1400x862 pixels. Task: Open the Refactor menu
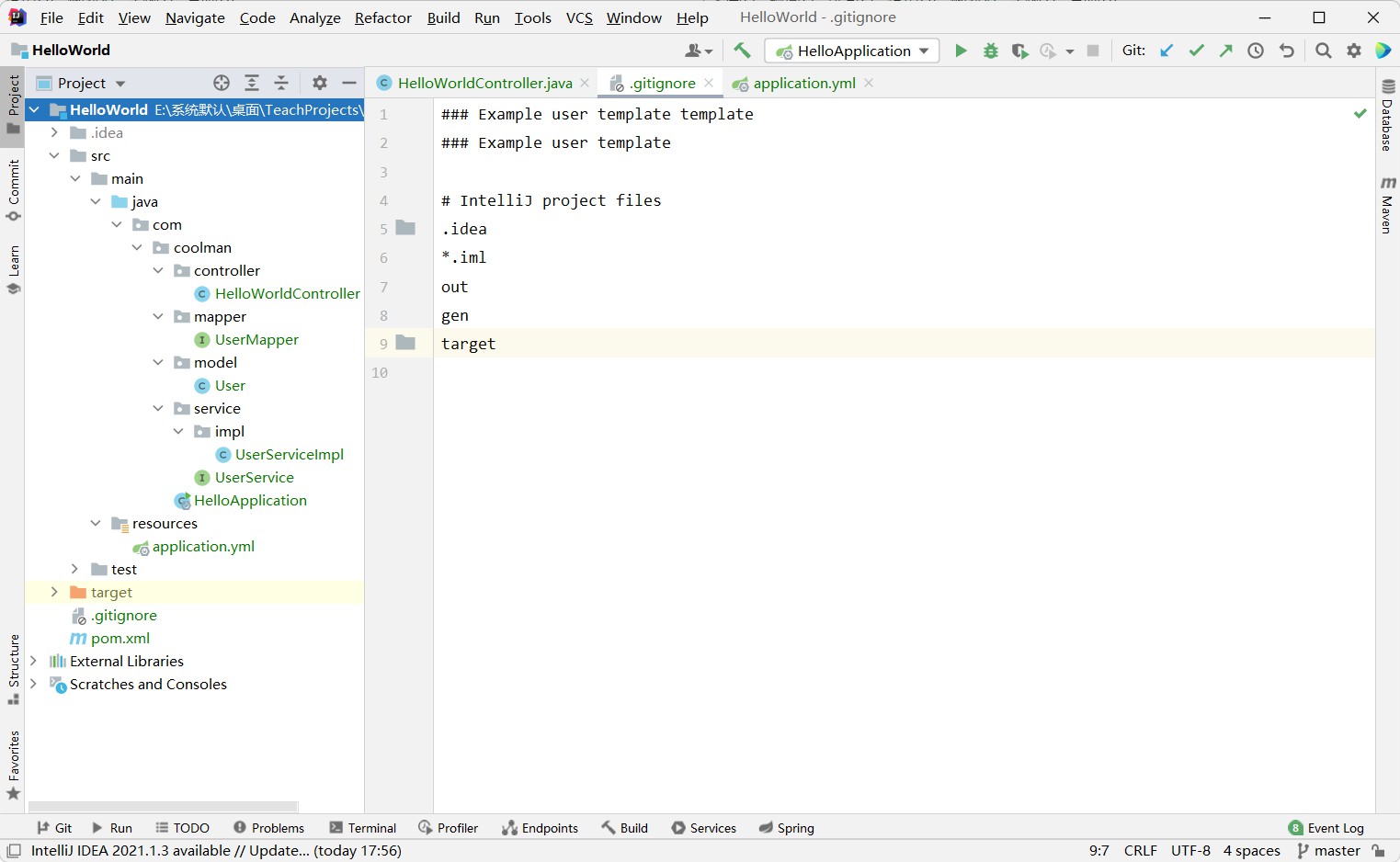pos(383,17)
